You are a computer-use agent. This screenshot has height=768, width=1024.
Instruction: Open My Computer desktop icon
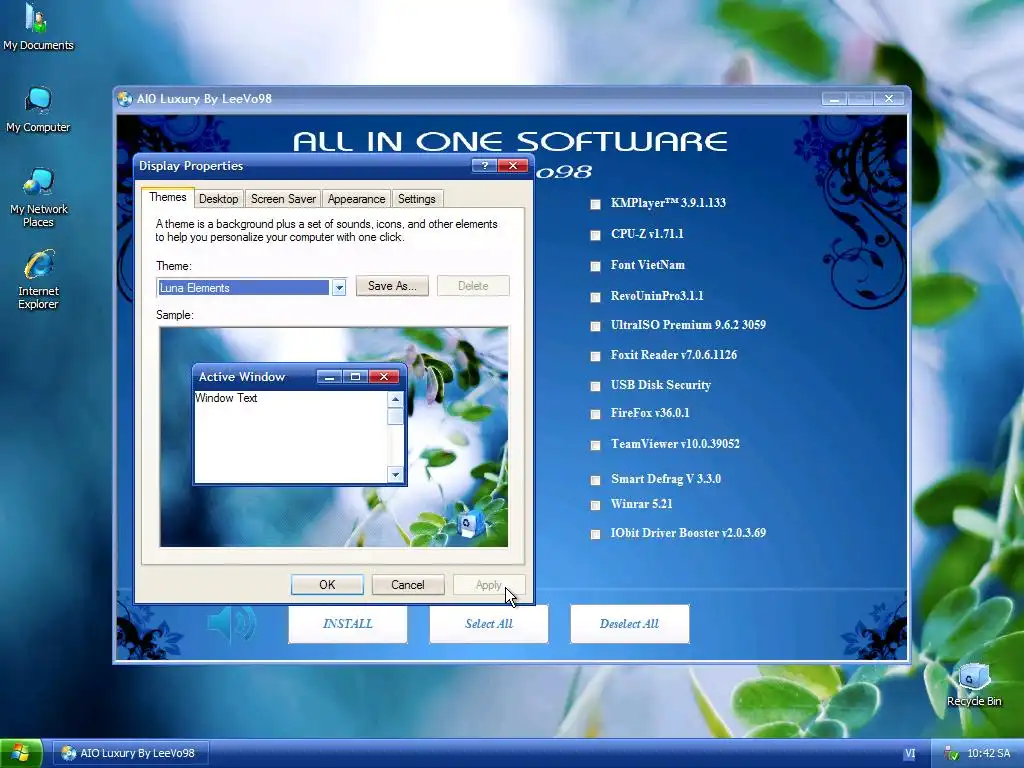pos(38,109)
